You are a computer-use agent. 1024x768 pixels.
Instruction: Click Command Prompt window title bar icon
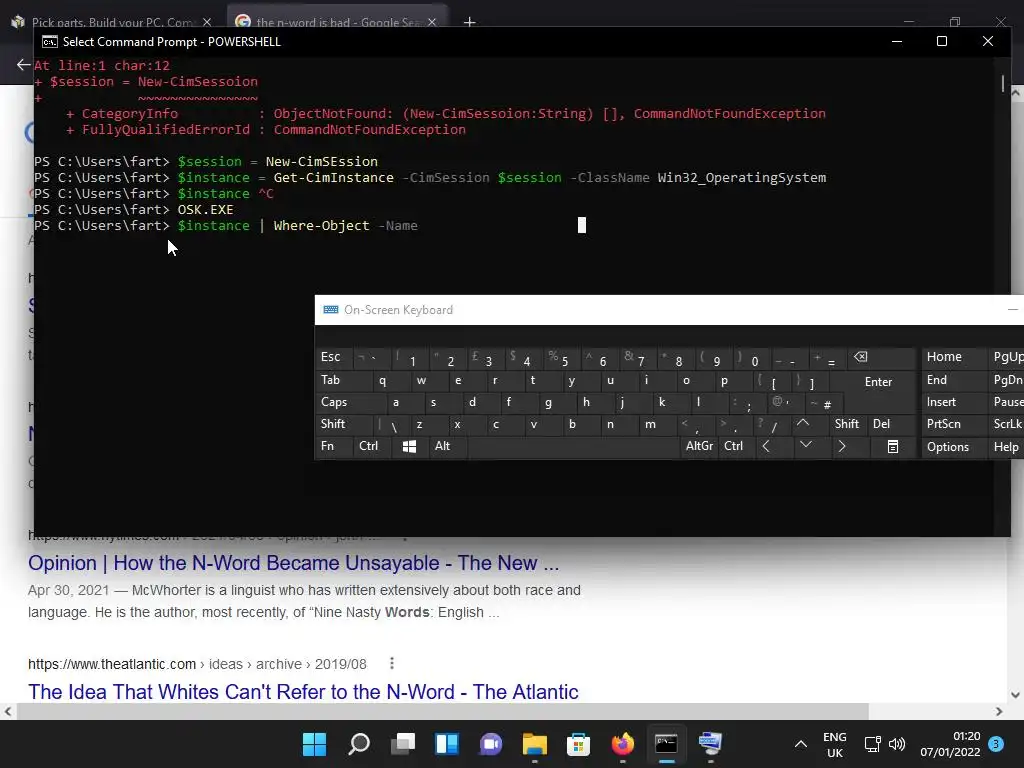(x=49, y=42)
